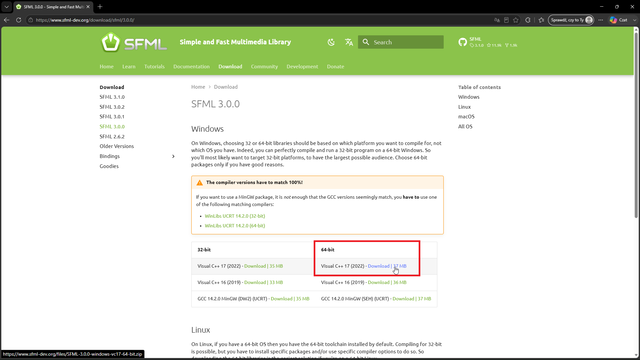The height and width of the screenshot is (360, 640).
Task: Open the Home navigation item
Action: pyautogui.click(x=107, y=67)
